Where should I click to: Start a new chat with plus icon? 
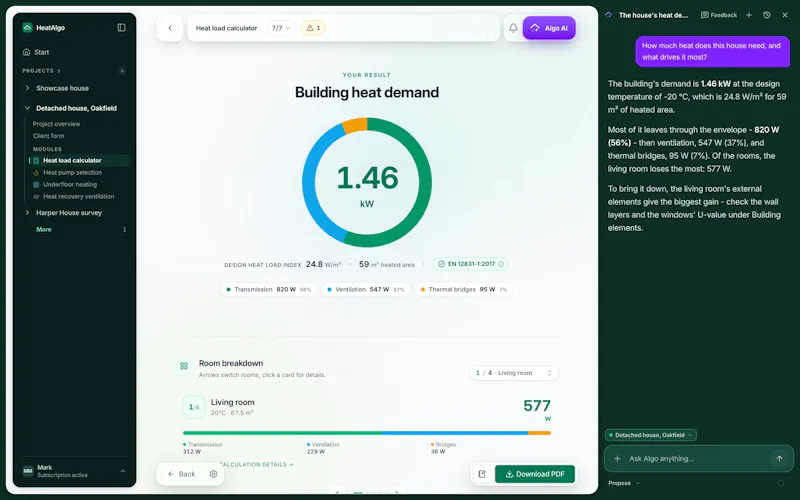click(x=749, y=15)
